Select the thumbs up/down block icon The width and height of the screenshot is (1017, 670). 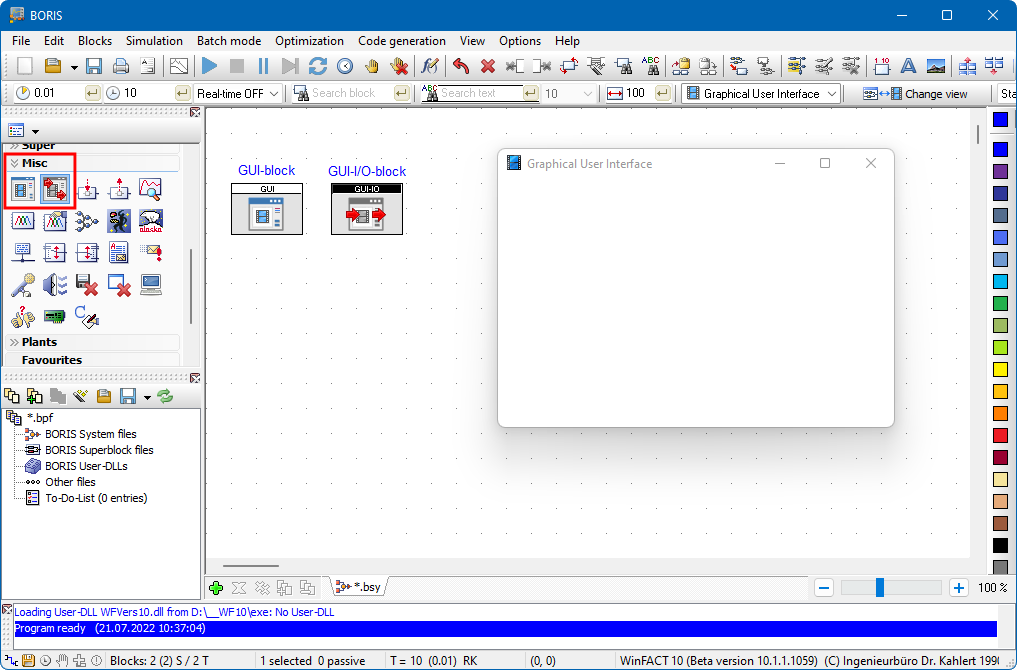tap(23, 317)
